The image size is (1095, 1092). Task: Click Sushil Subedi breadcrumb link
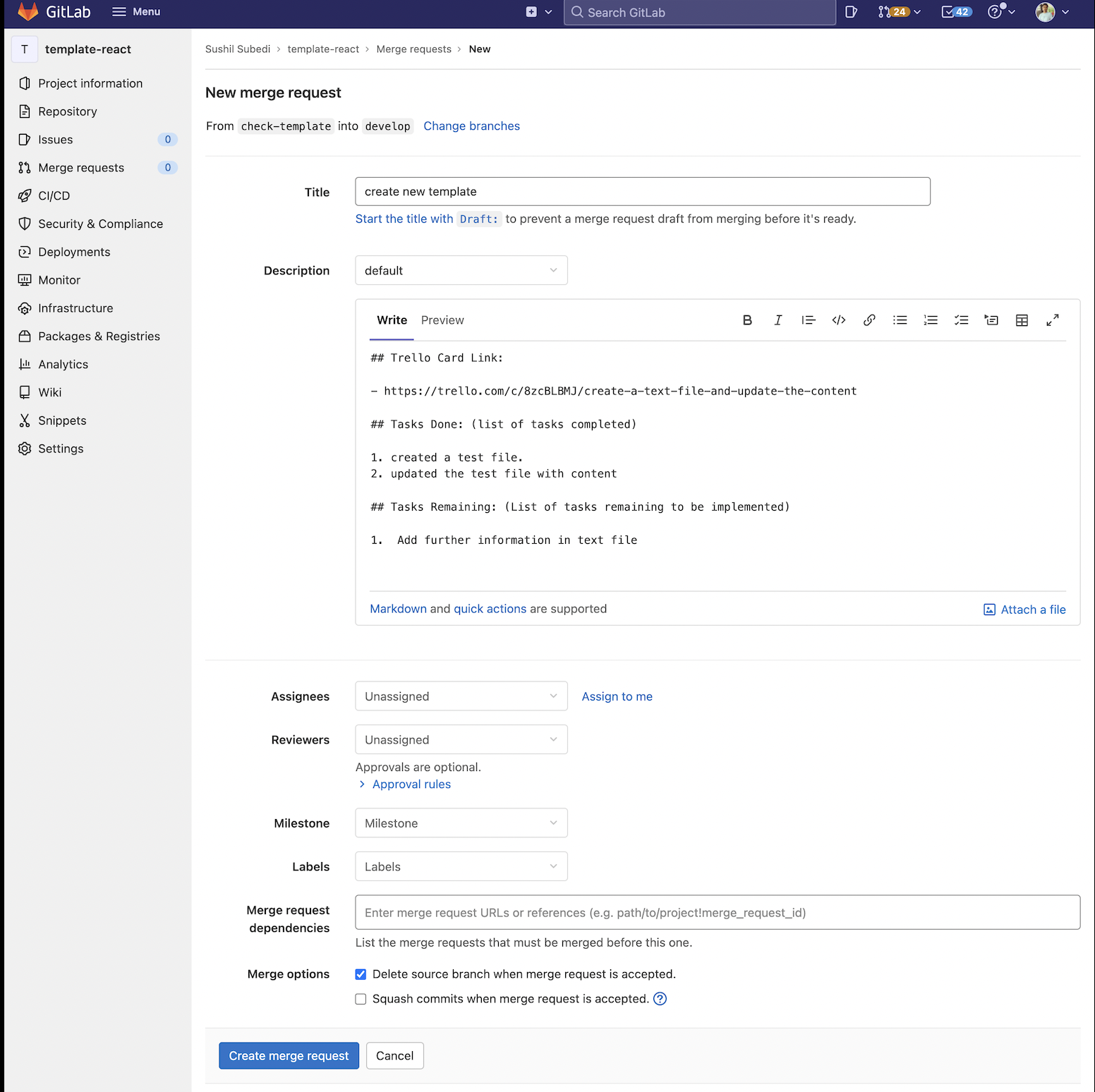pos(238,49)
